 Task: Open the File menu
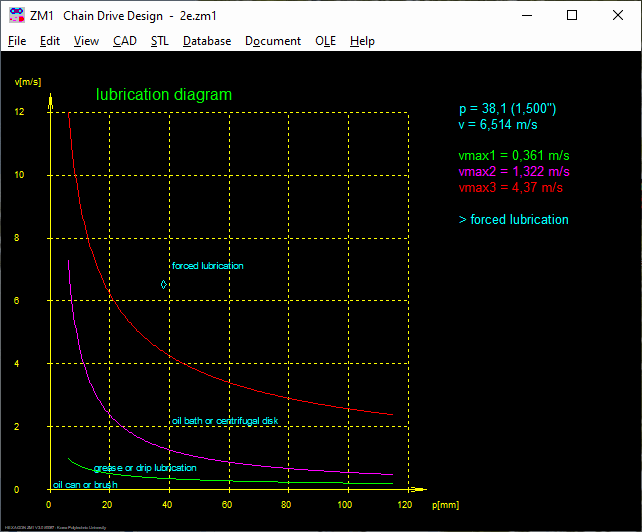point(17,41)
